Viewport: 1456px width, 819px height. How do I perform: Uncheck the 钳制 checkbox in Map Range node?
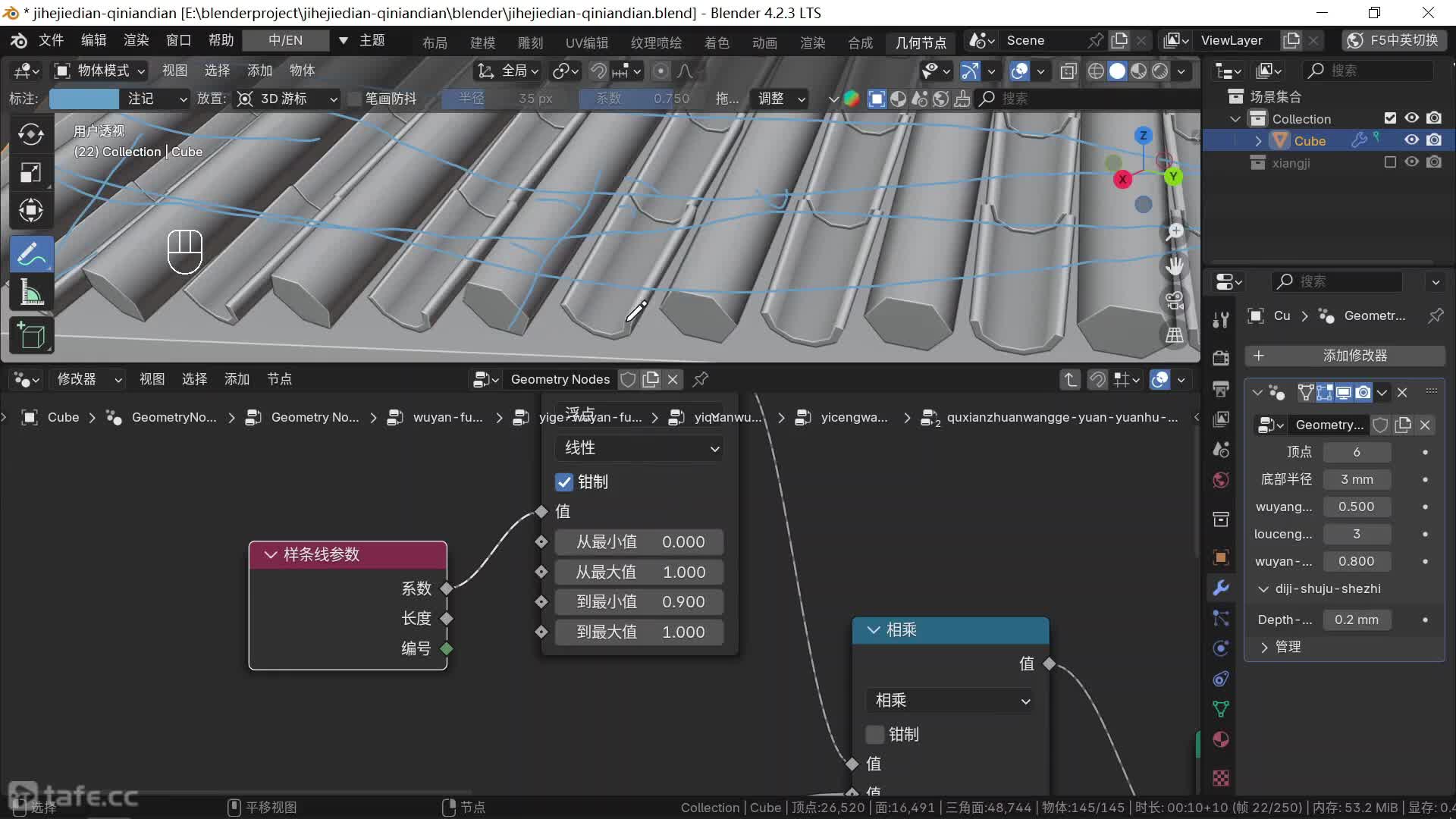pyautogui.click(x=564, y=482)
